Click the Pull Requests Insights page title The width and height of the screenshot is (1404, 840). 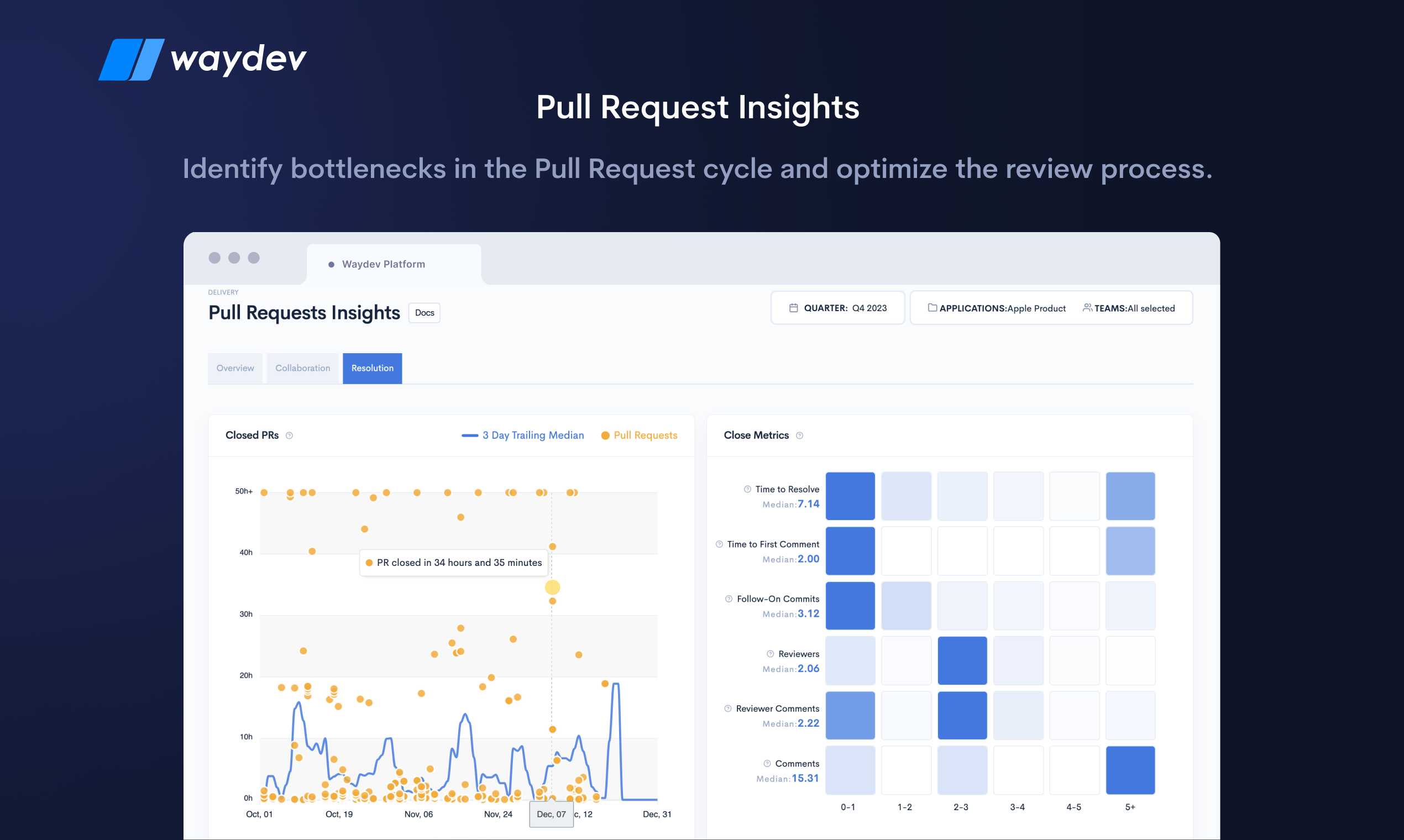(304, 312)
